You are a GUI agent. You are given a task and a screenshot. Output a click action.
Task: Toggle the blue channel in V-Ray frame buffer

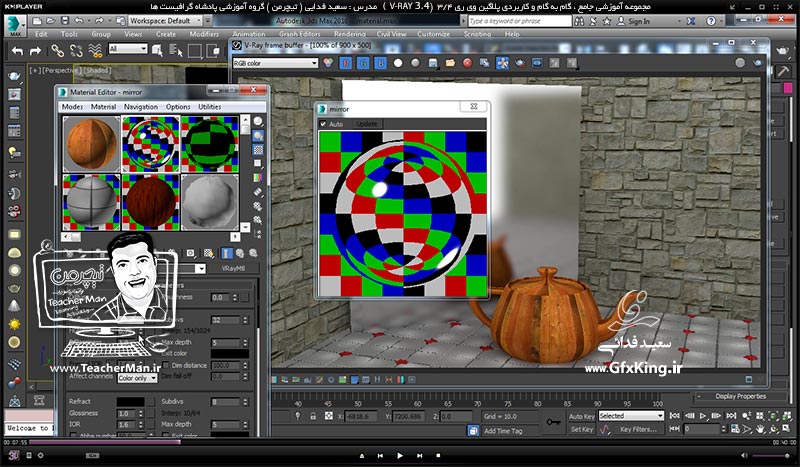pos(381,63)
